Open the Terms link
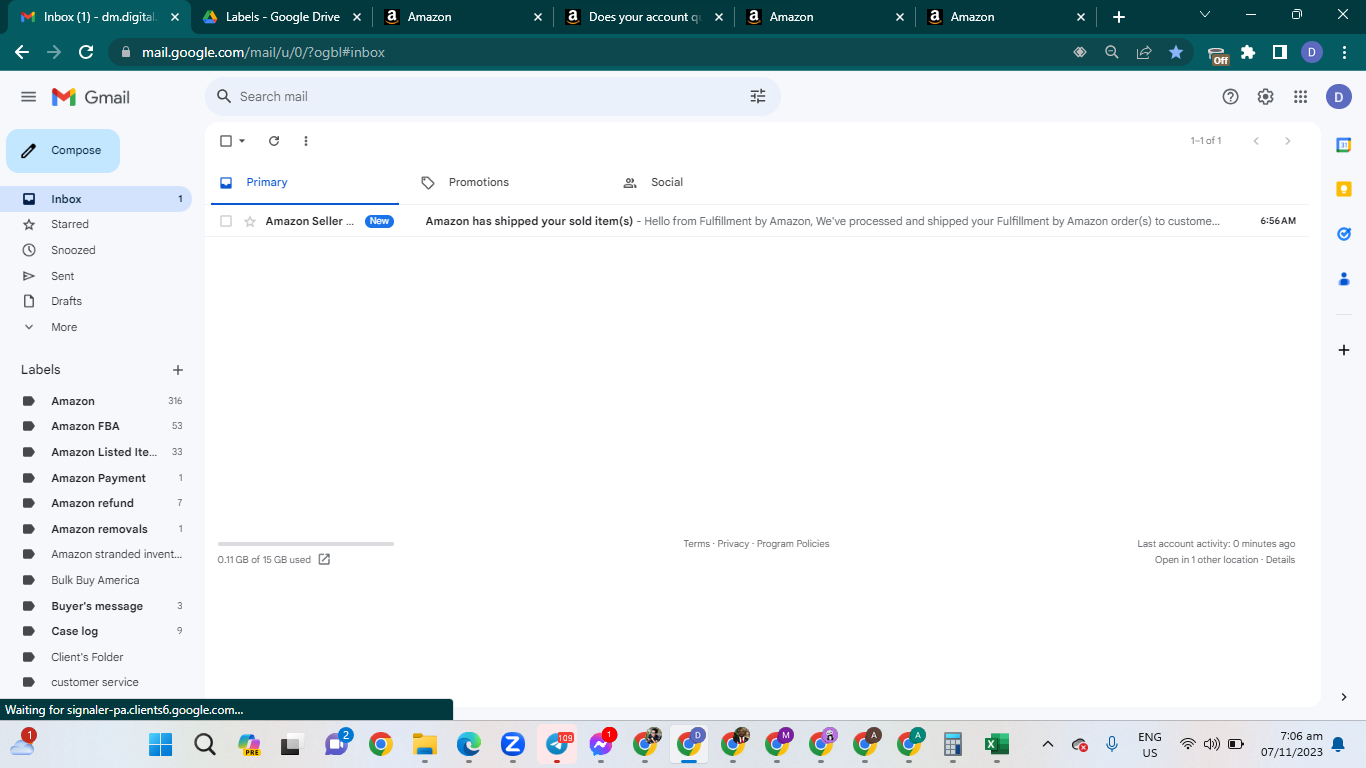Viewport: 1366px width, 768px height. [696, 544]
